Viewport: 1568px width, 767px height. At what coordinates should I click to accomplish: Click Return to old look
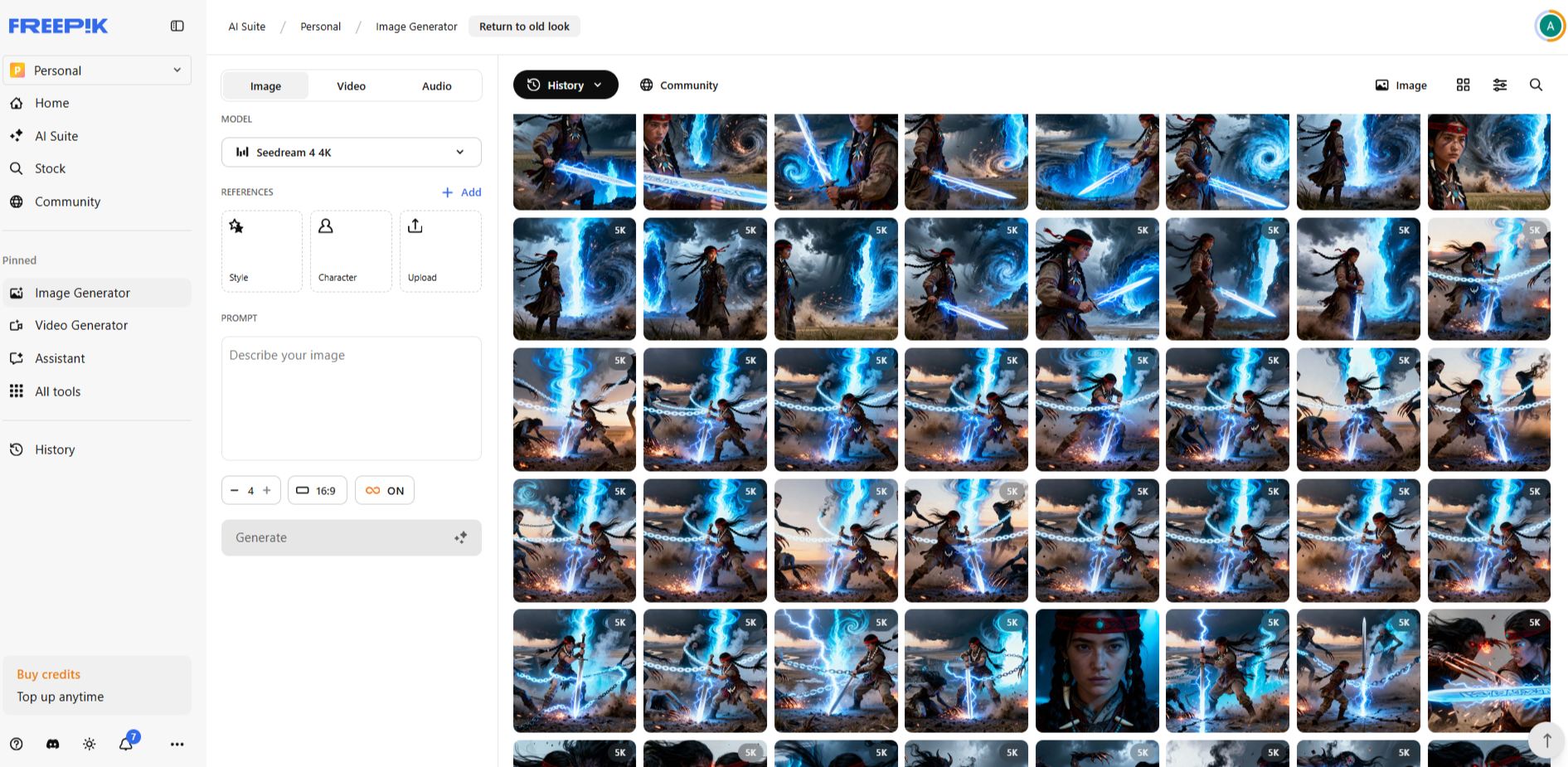tap(524, 27)
